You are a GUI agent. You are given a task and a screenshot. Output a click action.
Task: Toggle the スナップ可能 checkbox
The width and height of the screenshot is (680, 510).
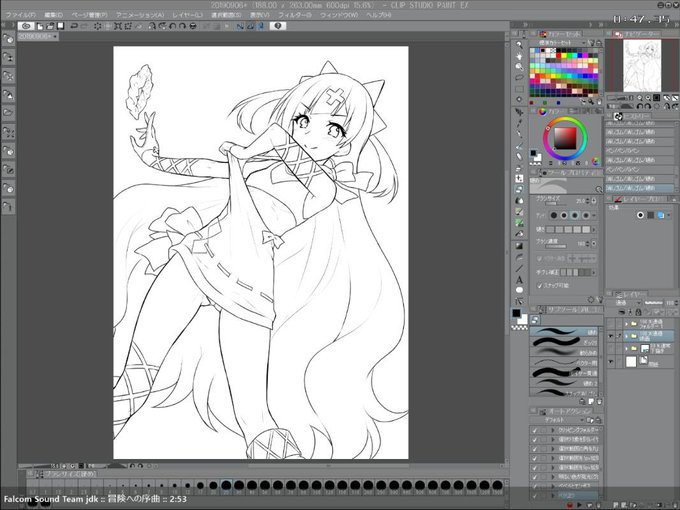540,285
